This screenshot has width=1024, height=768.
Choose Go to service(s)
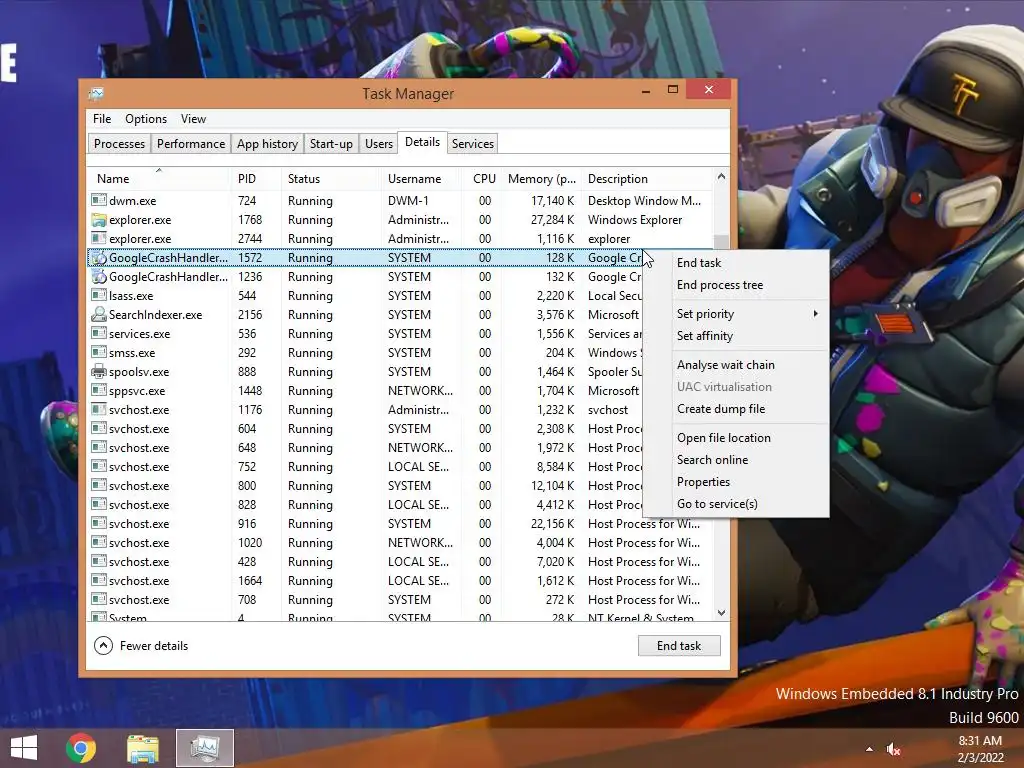(717, 504)
